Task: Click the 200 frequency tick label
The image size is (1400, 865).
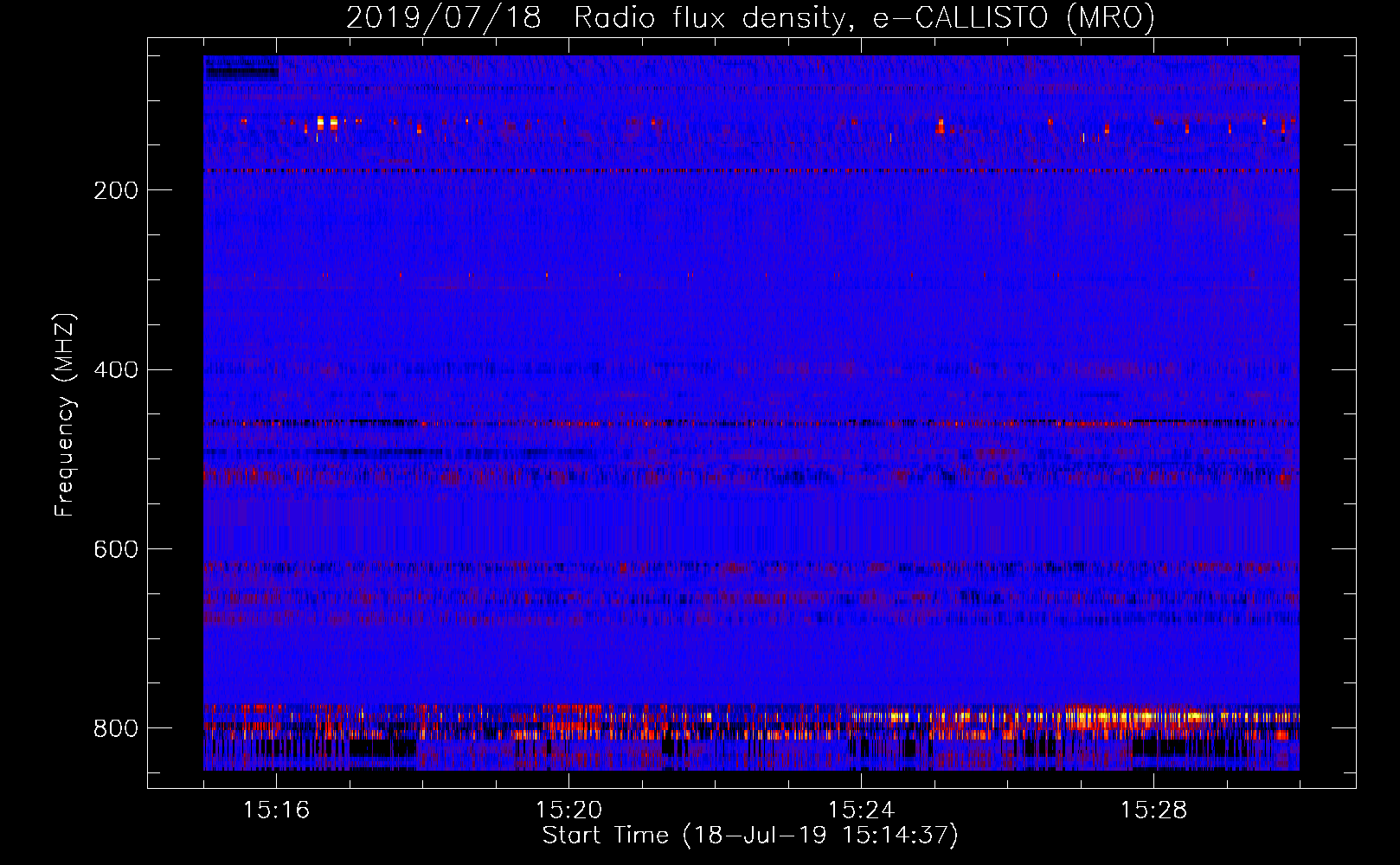Action: click(x=116, y=190)
